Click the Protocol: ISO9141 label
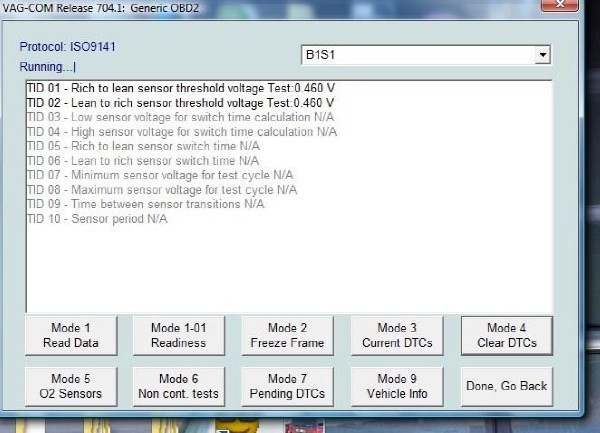The width and height of the screenshot is (600, 433). pyautogui.click(x=67, y=47)
